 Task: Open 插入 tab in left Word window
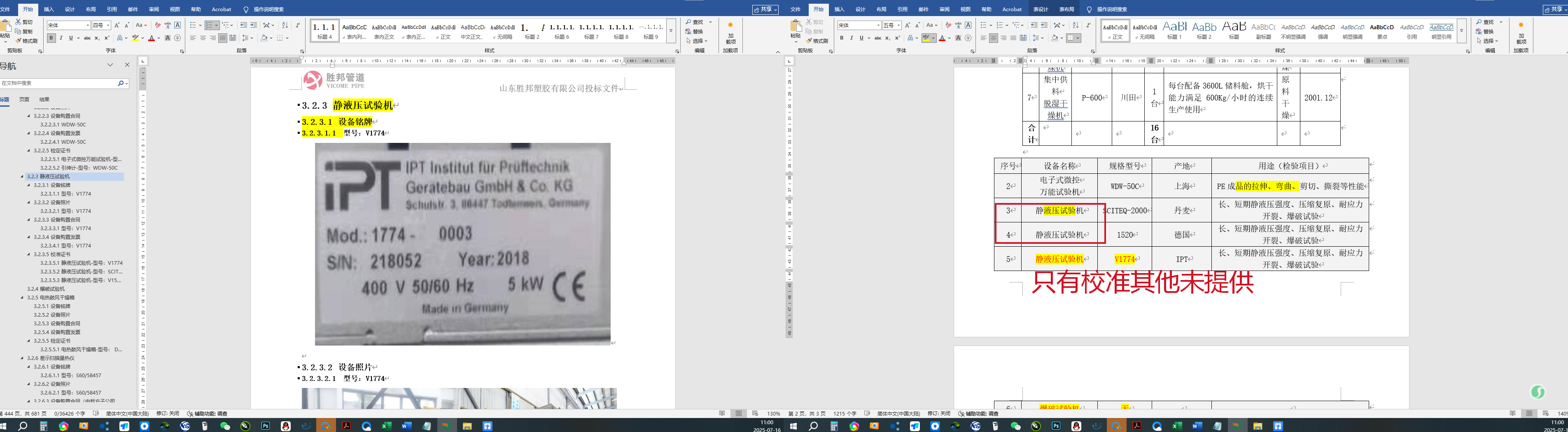tap(49, 9)
